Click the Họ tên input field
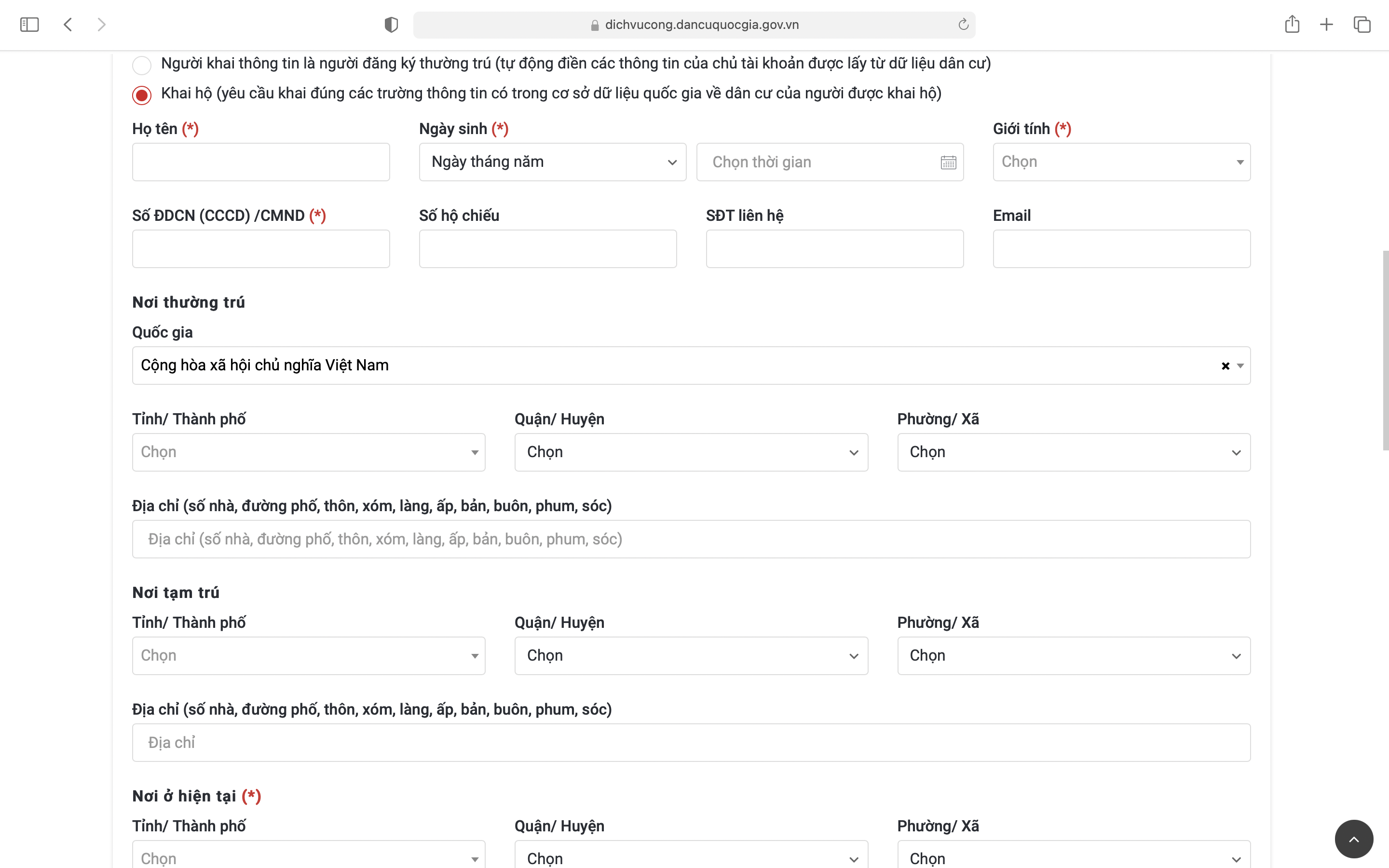Screen dimensions: 1389x868 click(x=260, y=163)
